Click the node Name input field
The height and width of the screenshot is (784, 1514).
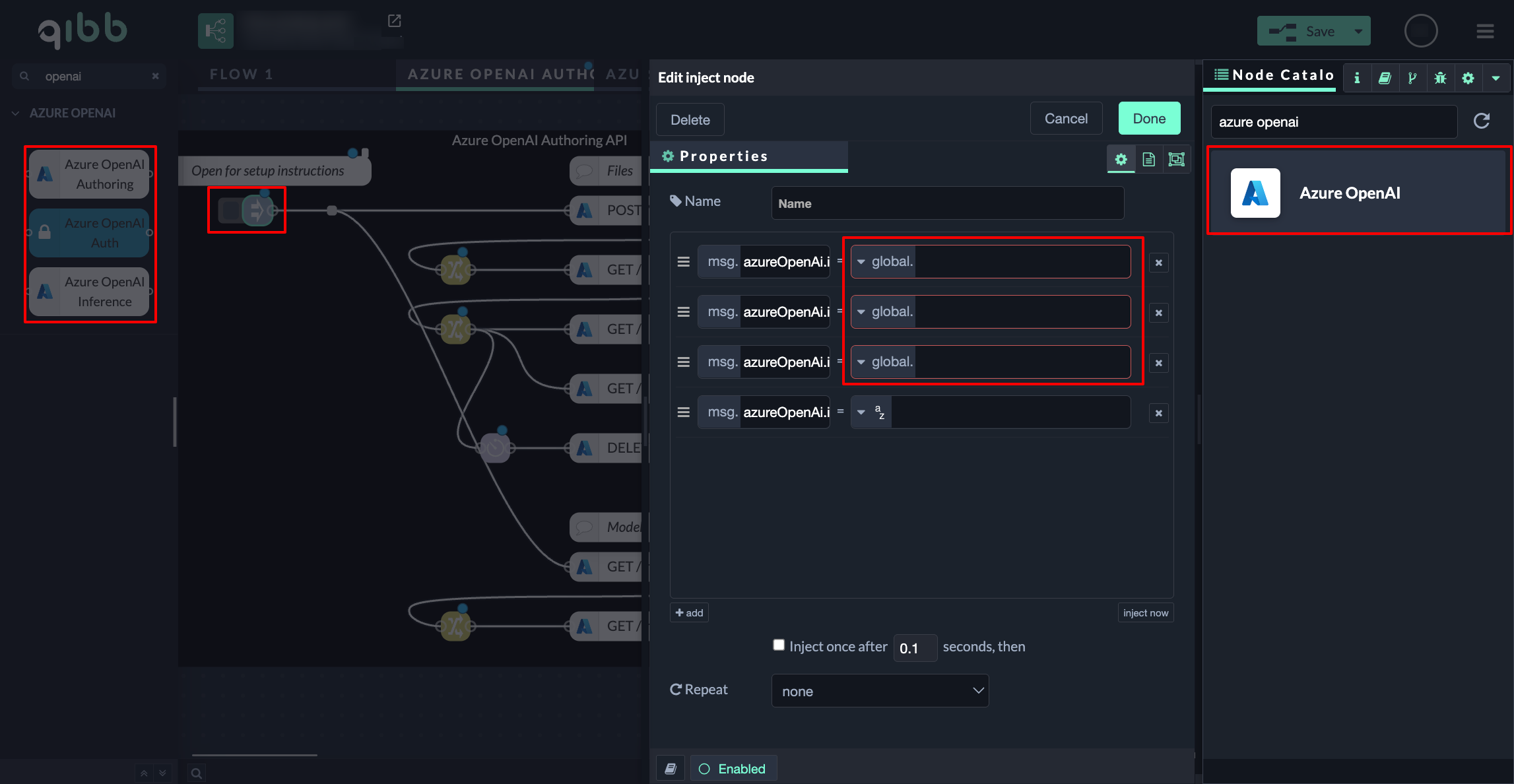[947, 203]
